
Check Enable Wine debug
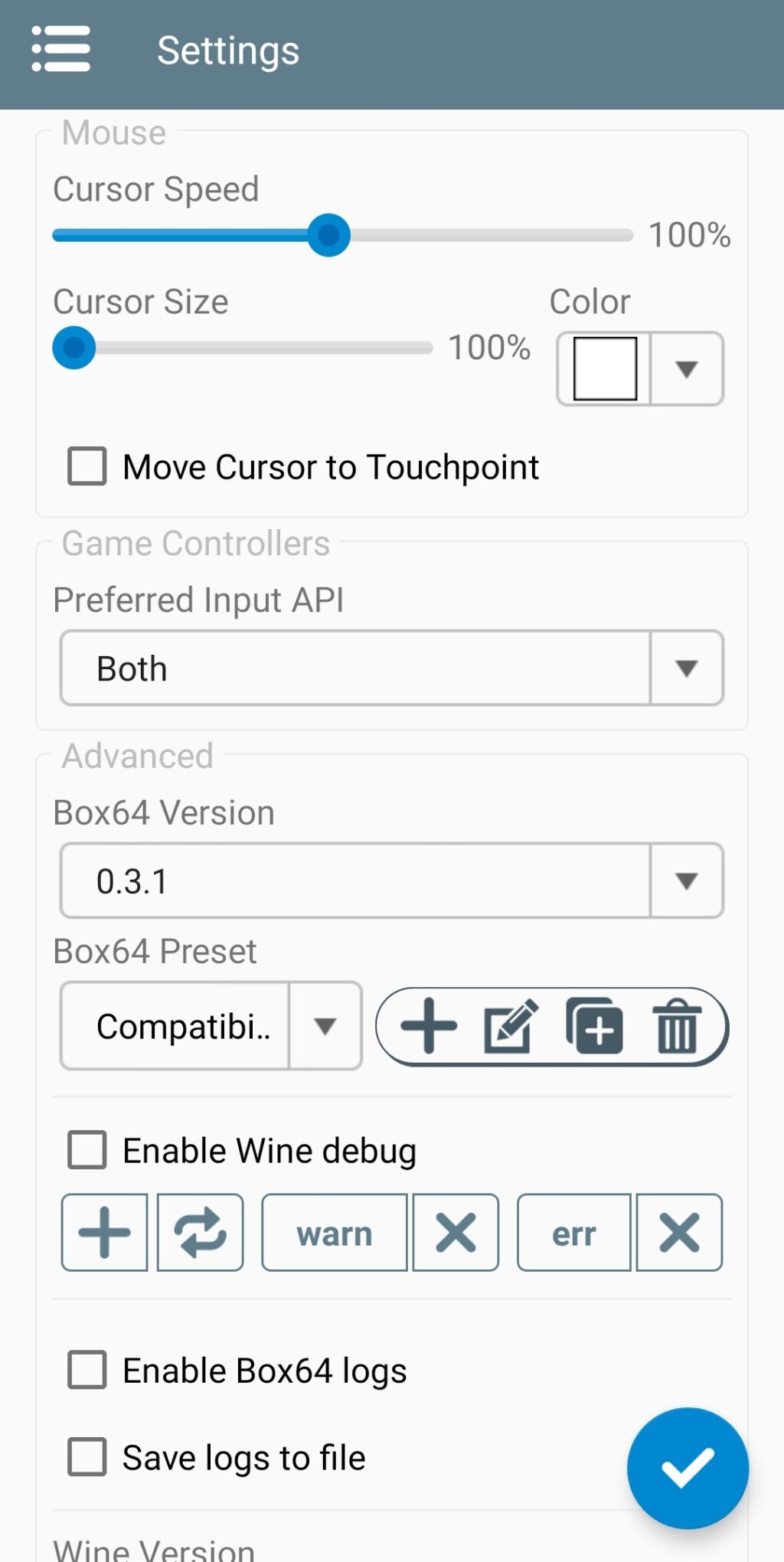[x=87, y=1150]
